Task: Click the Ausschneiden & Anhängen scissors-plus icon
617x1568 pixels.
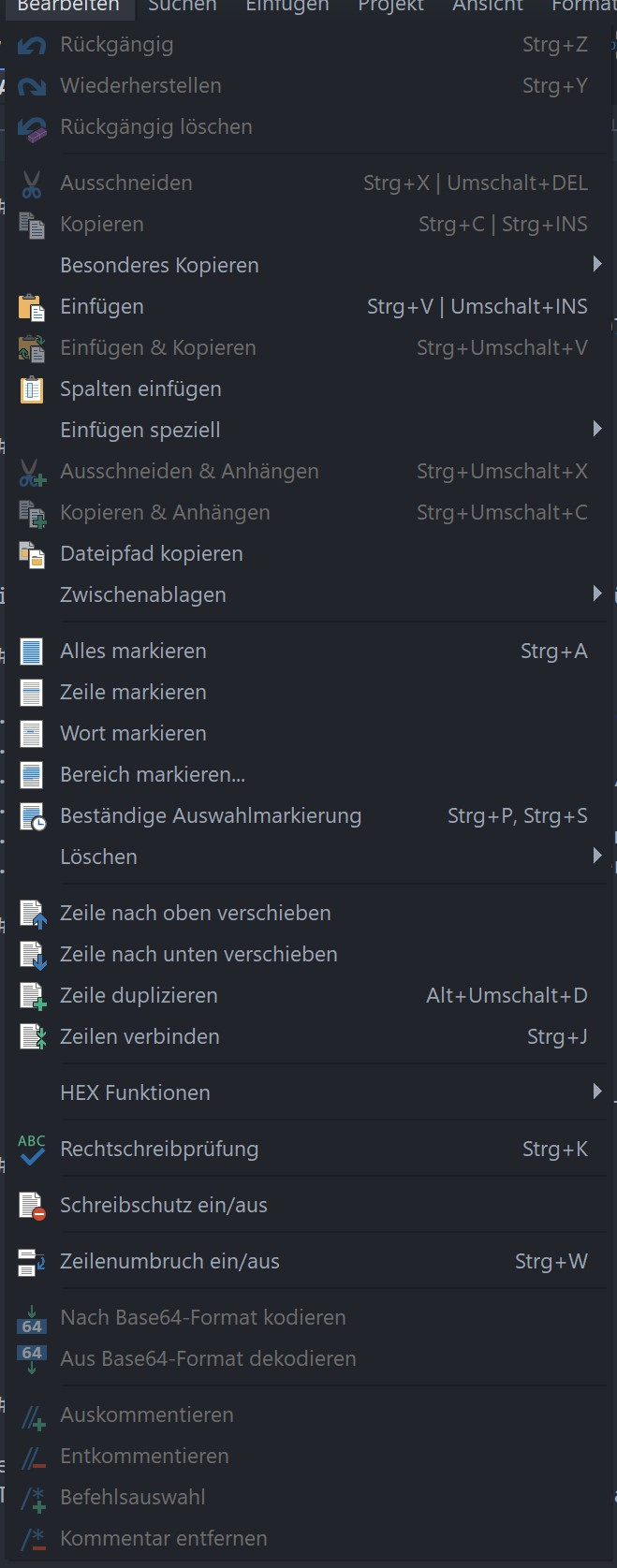Action: 32,472
